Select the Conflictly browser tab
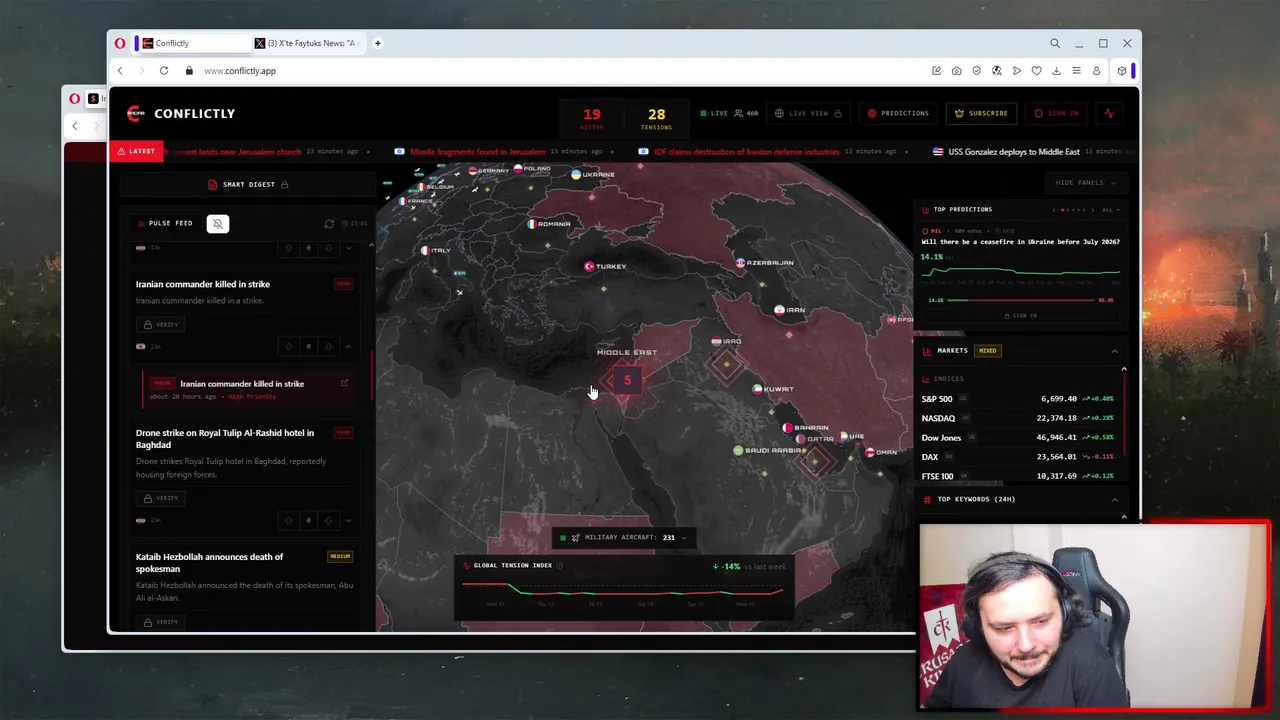This screenshot has width=1280, height=720. coord(194,43)
